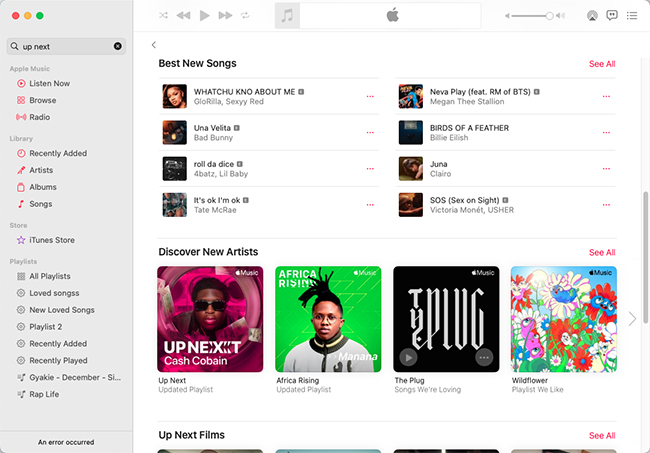The height and width of the screenshot is (453, 650).
Task: Open the account profile icon
Action: tap(592, 16)
